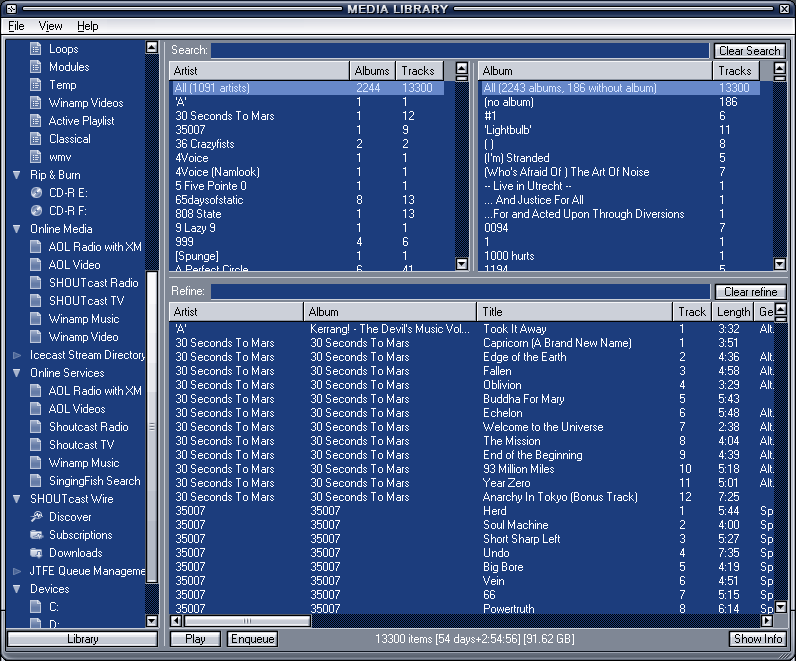Click the Show Info button
This screenshot has height=661, width=796.
(x=757, y=639)
